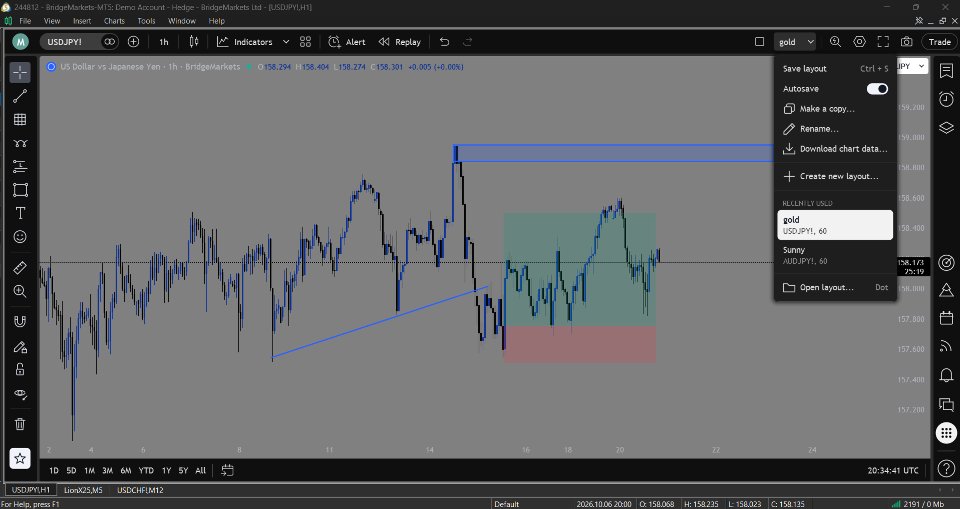Set the range to YTD

click(146, 470)
